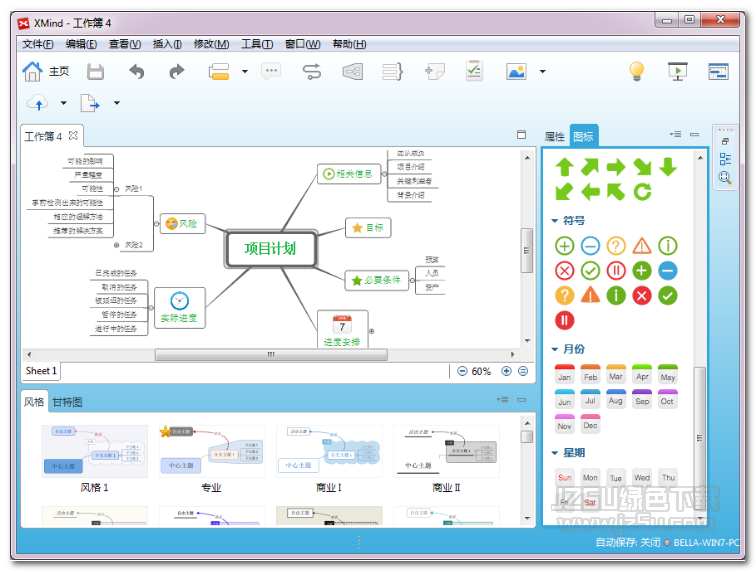Open the 工具(T) menu
Viewport: 756px width, 572px height.
(x=257, y=44)
